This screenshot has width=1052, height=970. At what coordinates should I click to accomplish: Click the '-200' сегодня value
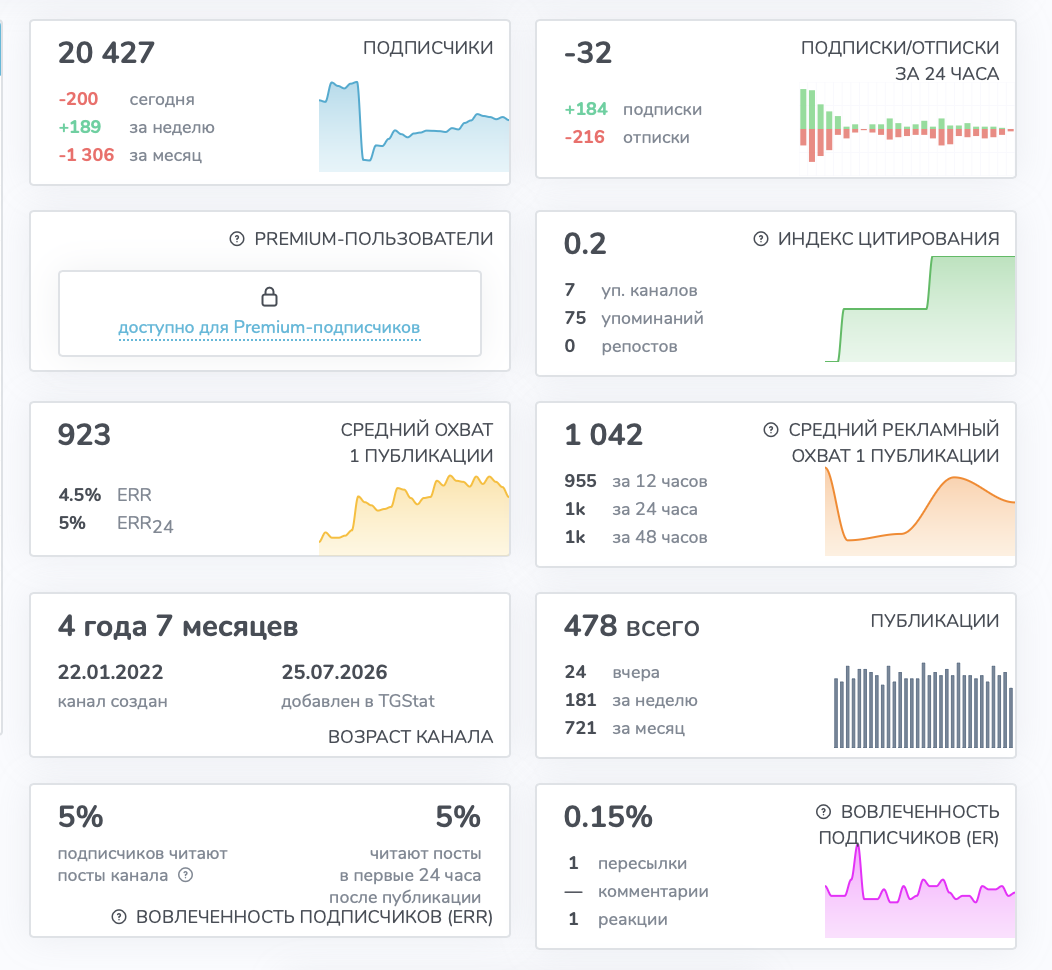coord(78,99)
